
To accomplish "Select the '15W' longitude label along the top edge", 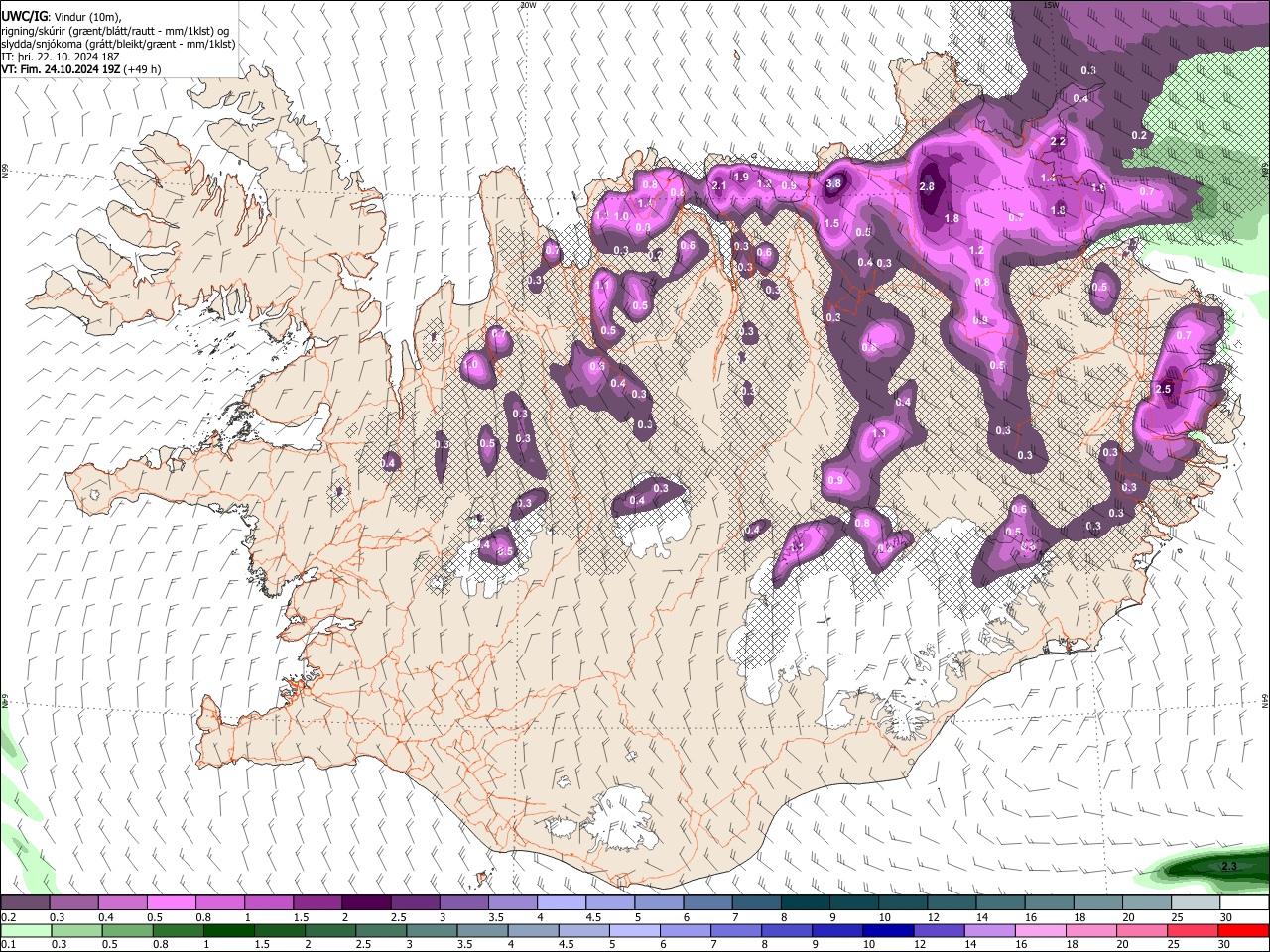I will [x=1051, y=5].
